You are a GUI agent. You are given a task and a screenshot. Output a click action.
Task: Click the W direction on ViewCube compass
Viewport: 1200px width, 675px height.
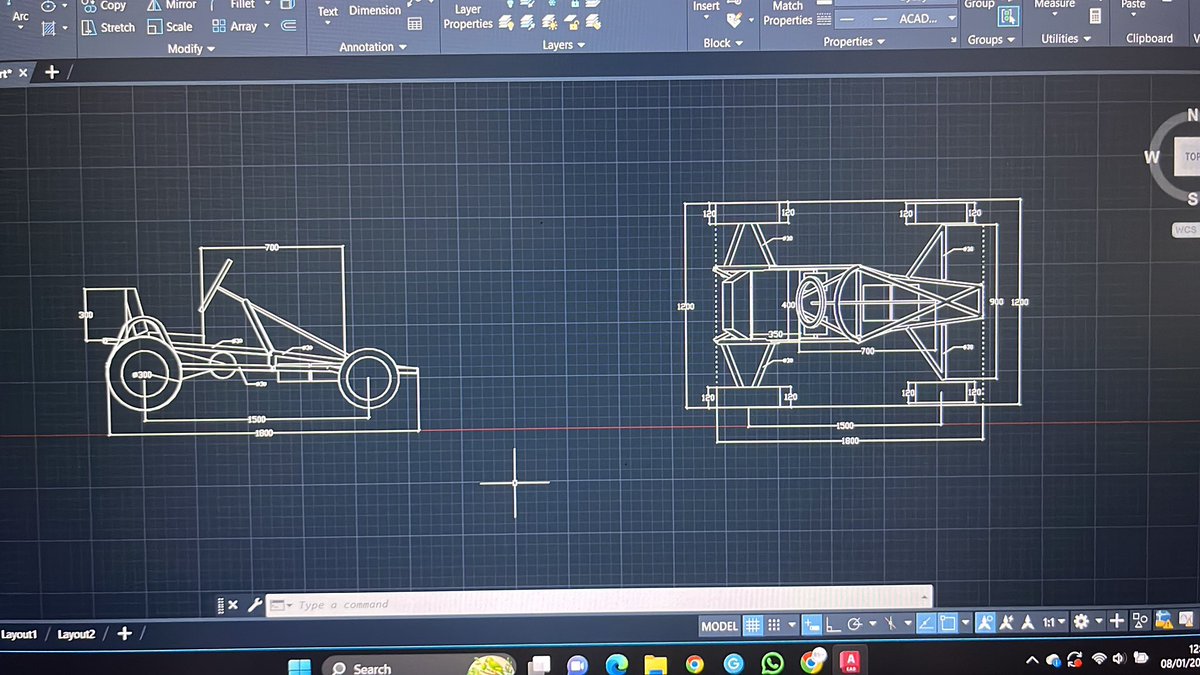pyautogui.click(x=1152, y=157)
